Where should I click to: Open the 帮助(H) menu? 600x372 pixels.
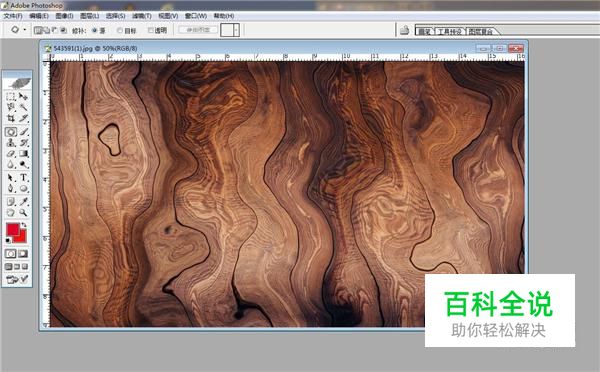(224, 16)
